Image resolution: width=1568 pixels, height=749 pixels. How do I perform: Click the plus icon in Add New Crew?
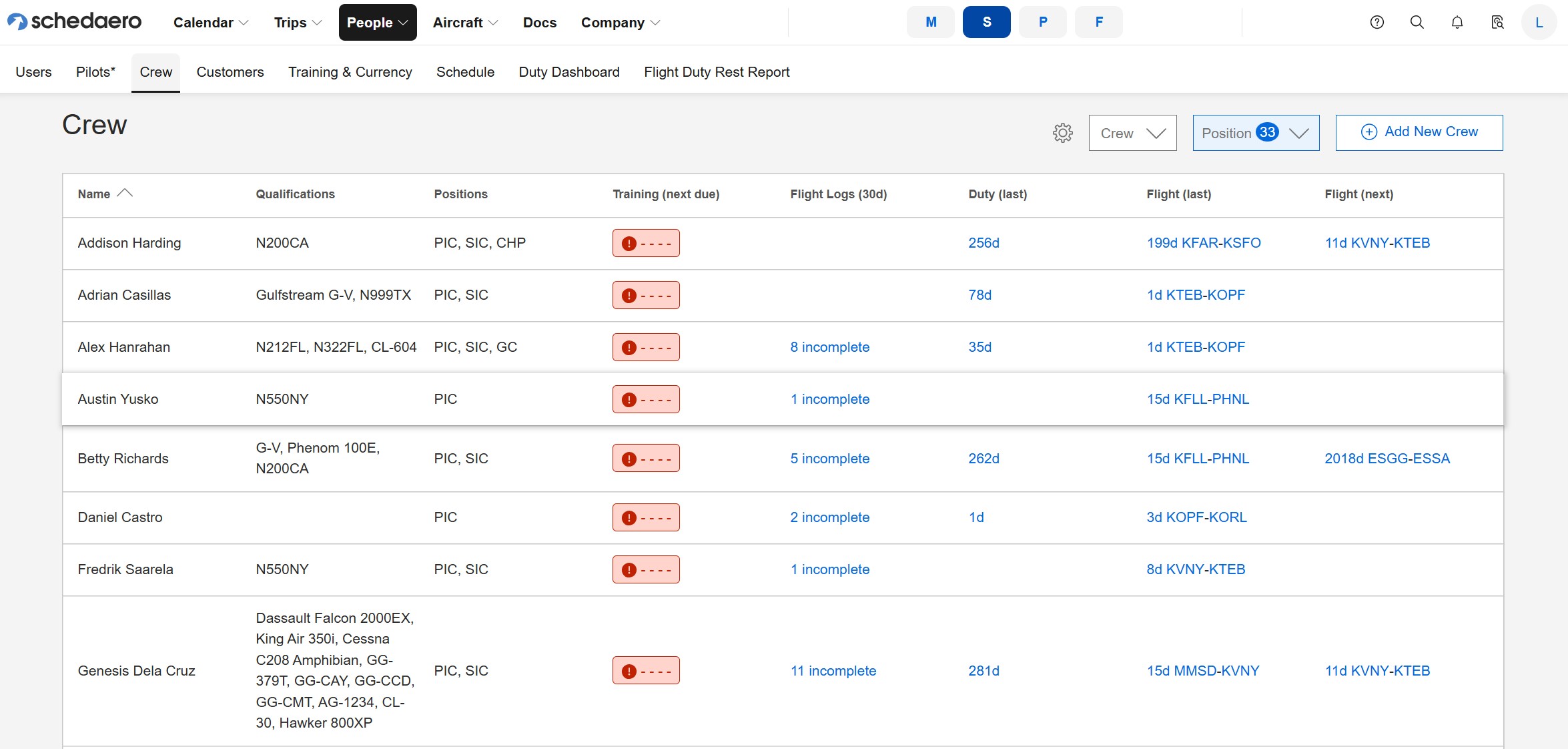click(x=1369, y=132)
